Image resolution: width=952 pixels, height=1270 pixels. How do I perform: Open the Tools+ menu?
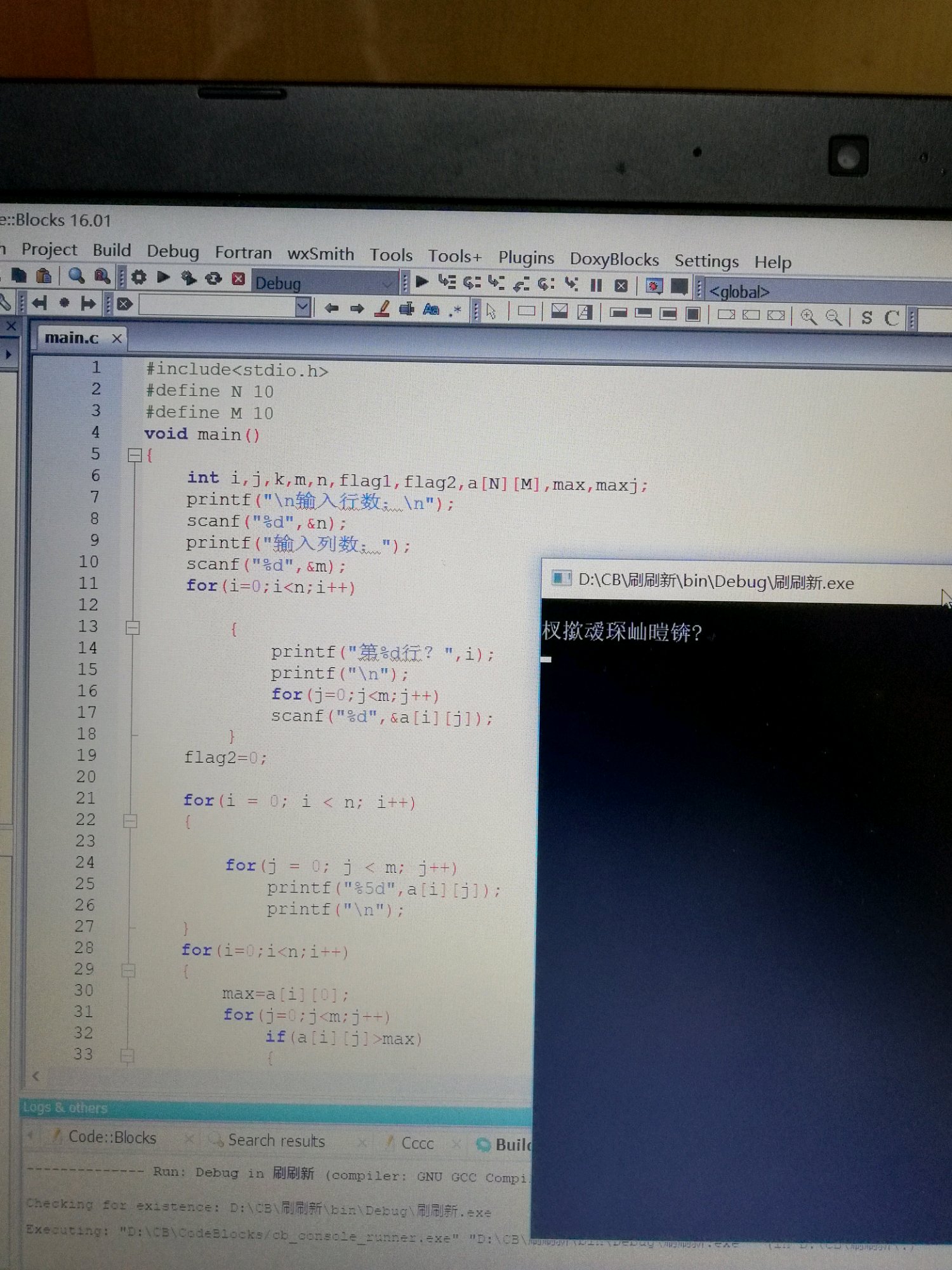[x=454, y=257]
